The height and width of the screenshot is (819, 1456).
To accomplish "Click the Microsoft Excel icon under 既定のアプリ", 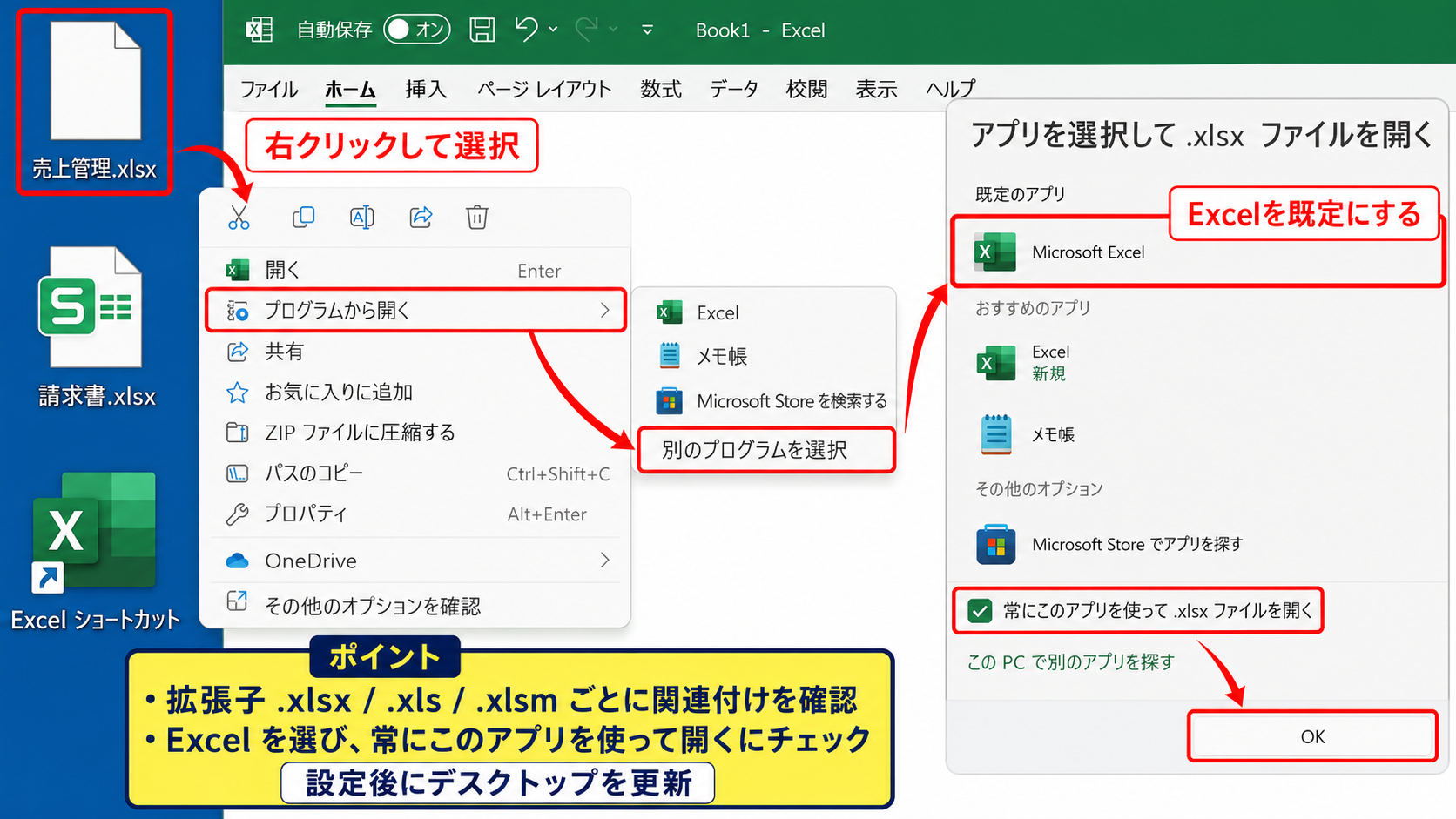I will point(994,252).
